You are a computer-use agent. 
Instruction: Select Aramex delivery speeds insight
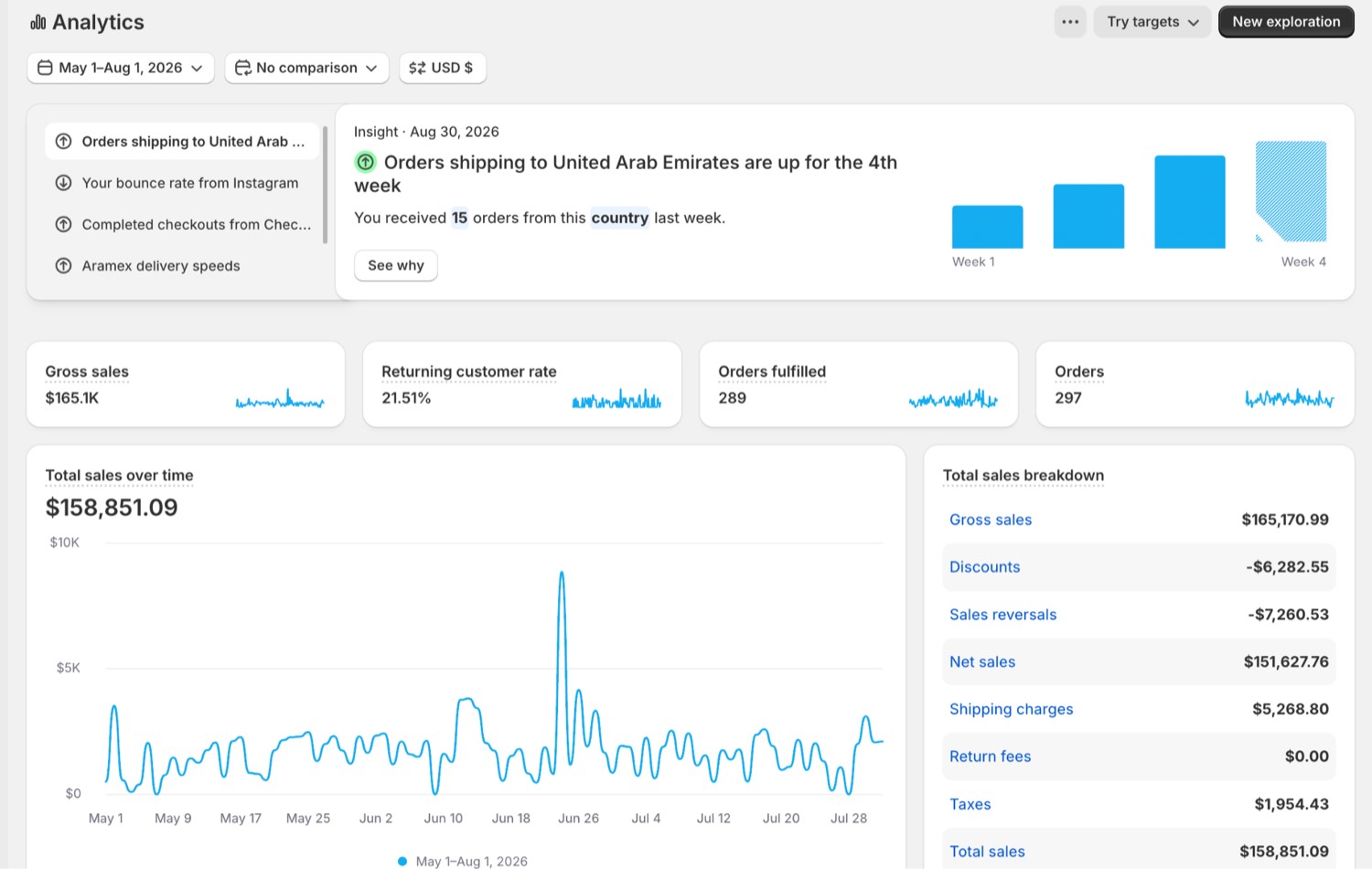(x=182, y=266)
